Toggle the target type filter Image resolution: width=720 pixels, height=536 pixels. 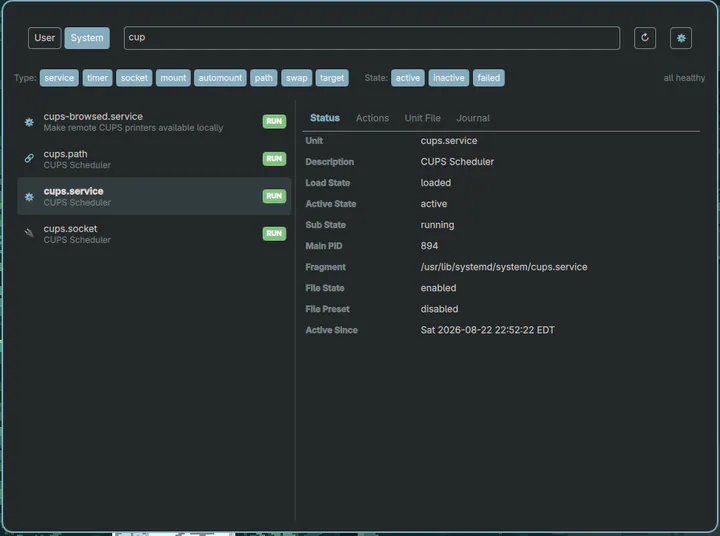click(x=332, y=78)
